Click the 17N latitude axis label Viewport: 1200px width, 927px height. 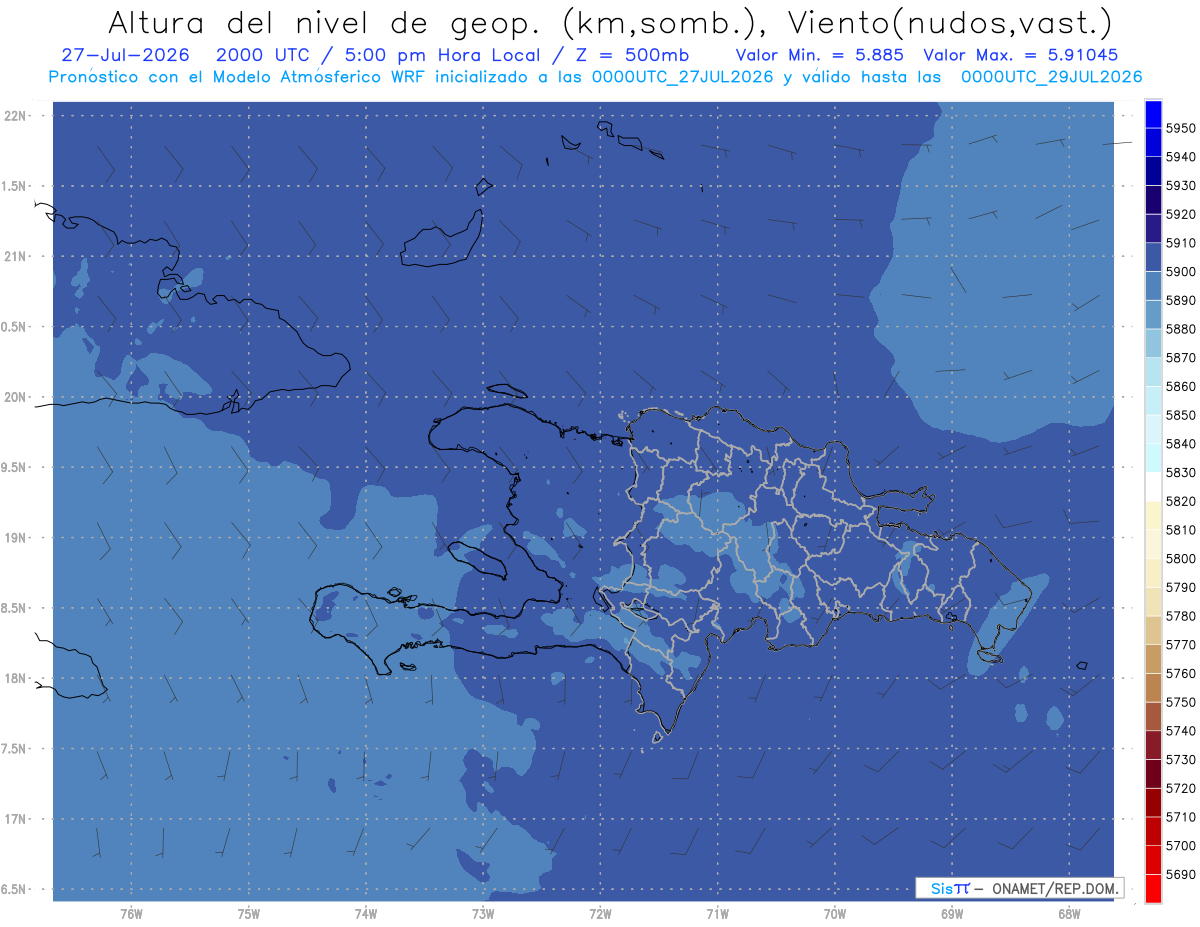point(16,819)
